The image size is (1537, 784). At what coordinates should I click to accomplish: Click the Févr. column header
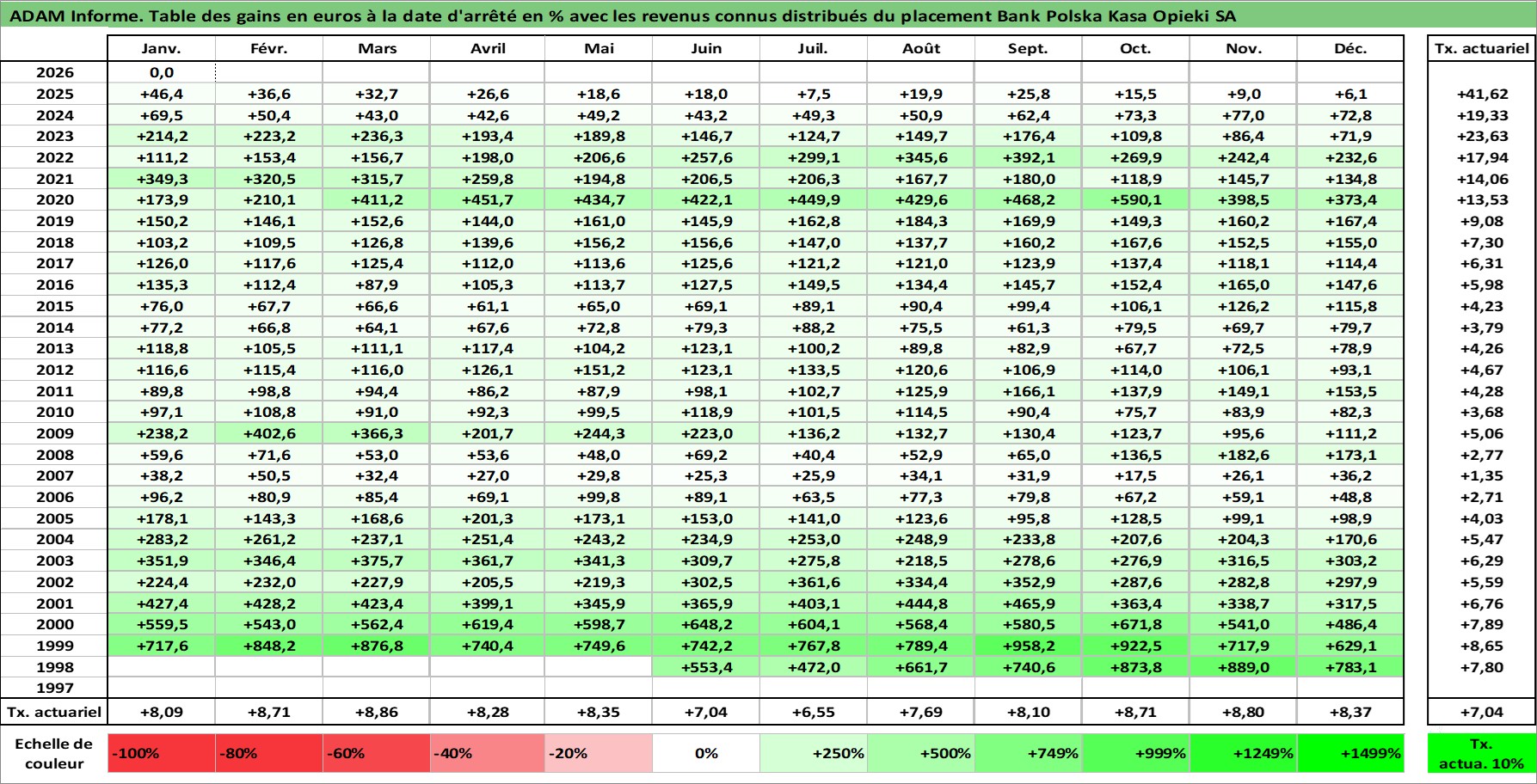269,48
